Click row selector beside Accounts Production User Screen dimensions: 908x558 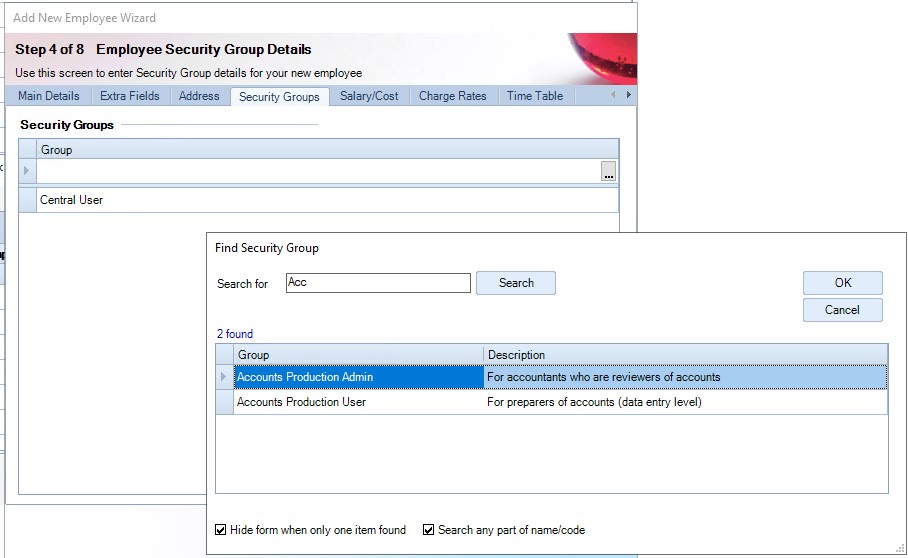[225, 402]
